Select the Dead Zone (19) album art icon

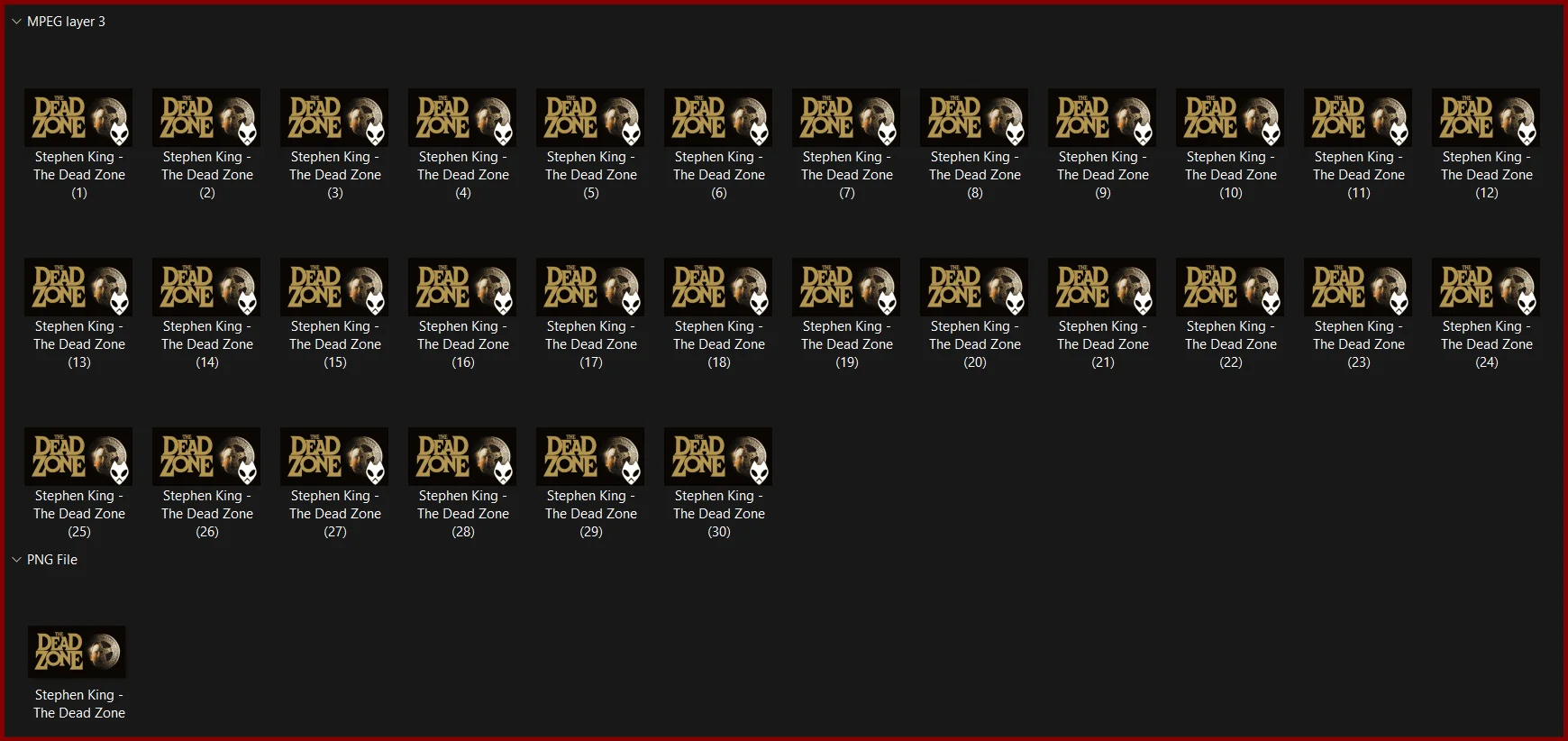pos(846,287)
